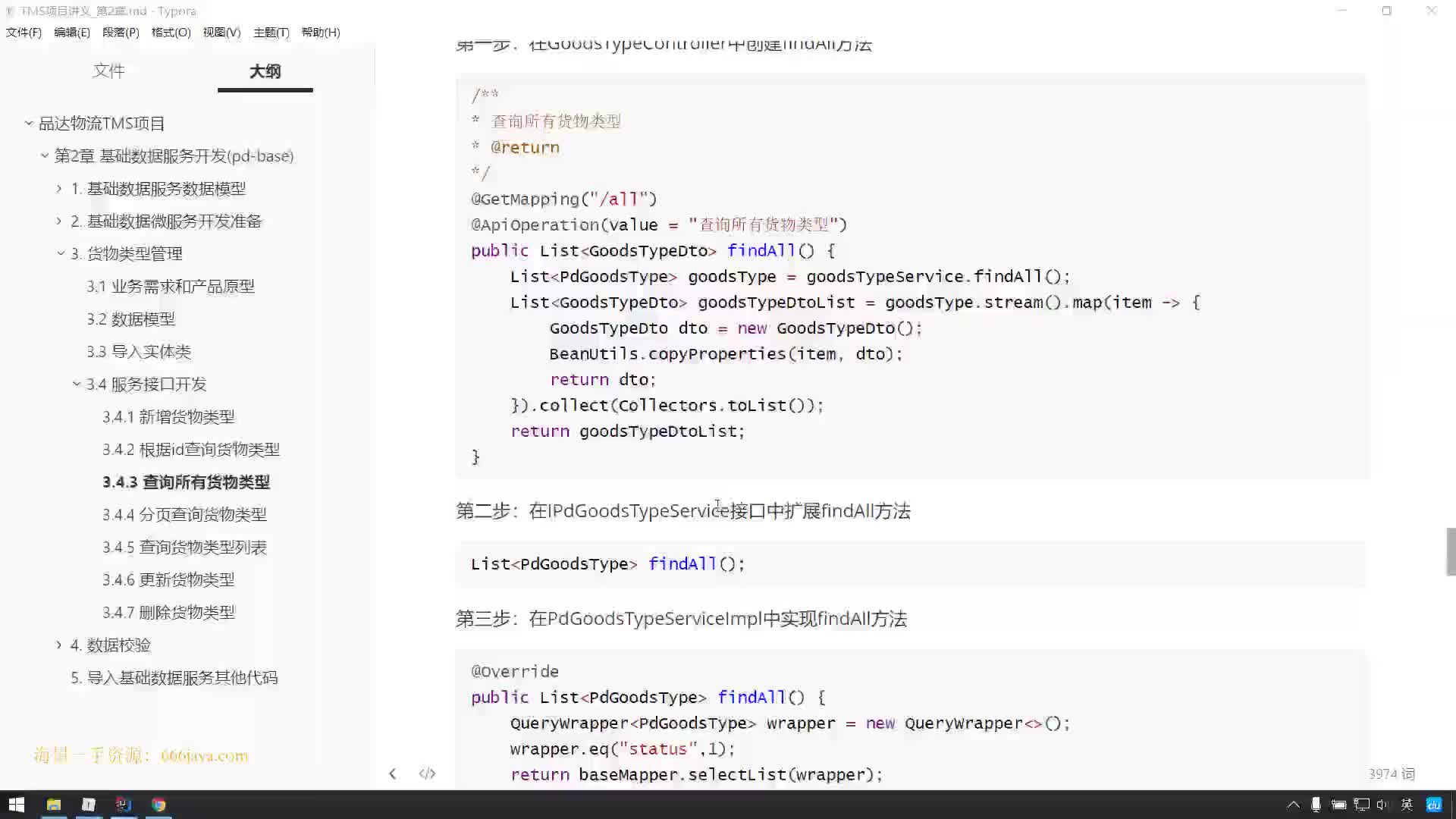
Task: Open Typora from the taskbar
Action: 88,805
